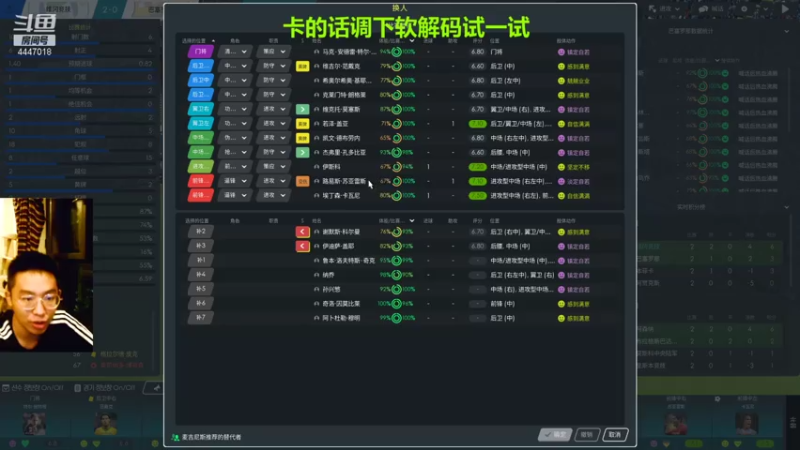Sort substitutes table by 位置 header
This screenshot has height=450, width=800.
[x=495, y=221]
